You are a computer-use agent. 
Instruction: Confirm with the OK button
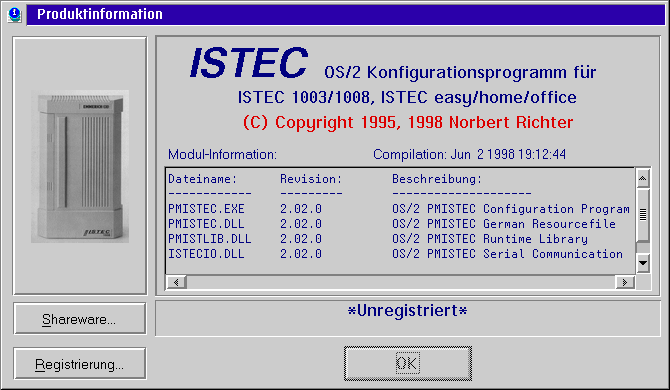[x=408, y=364]
